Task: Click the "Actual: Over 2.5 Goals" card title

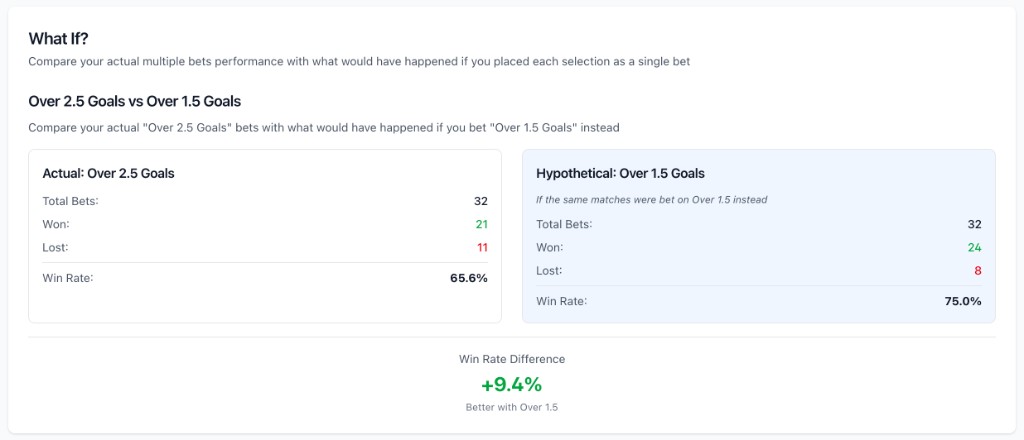Action: click(x=108, y=173)
